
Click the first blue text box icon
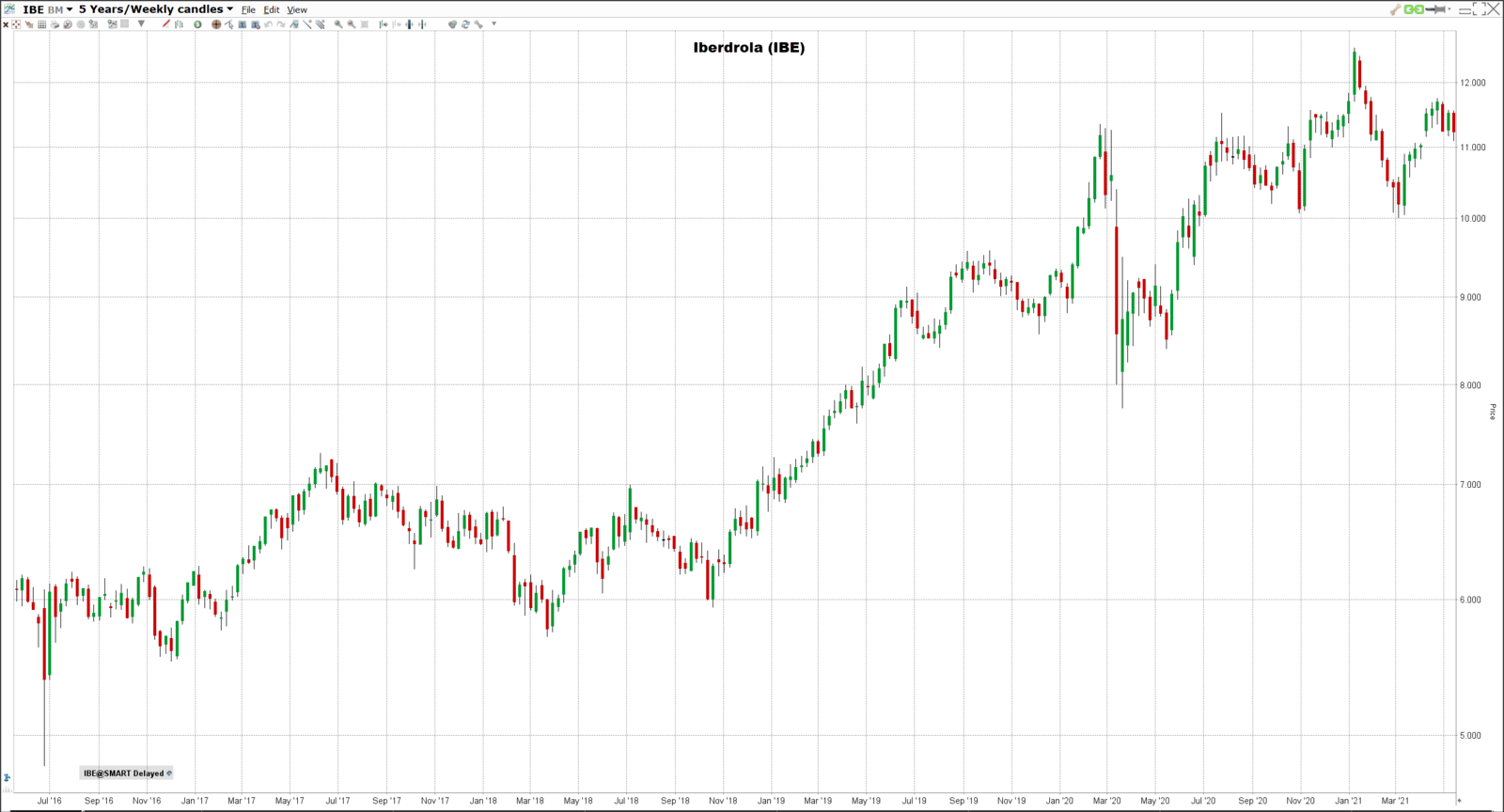(x=243, y=24)
